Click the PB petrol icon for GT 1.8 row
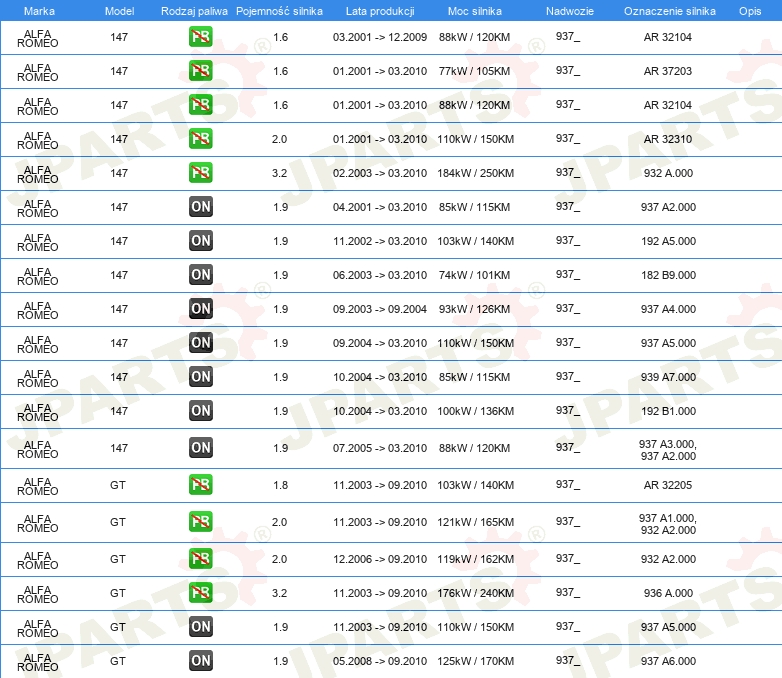Screen dimensions: 782x678 (x=200, y=485)
